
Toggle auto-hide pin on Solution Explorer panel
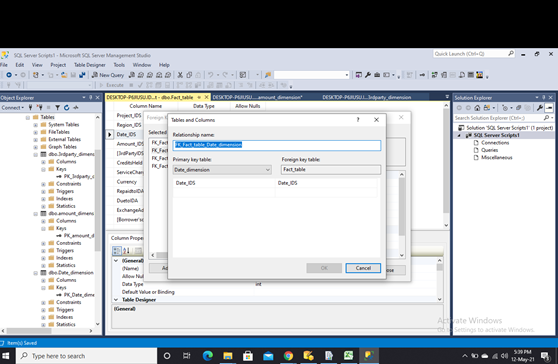[544, 97]
